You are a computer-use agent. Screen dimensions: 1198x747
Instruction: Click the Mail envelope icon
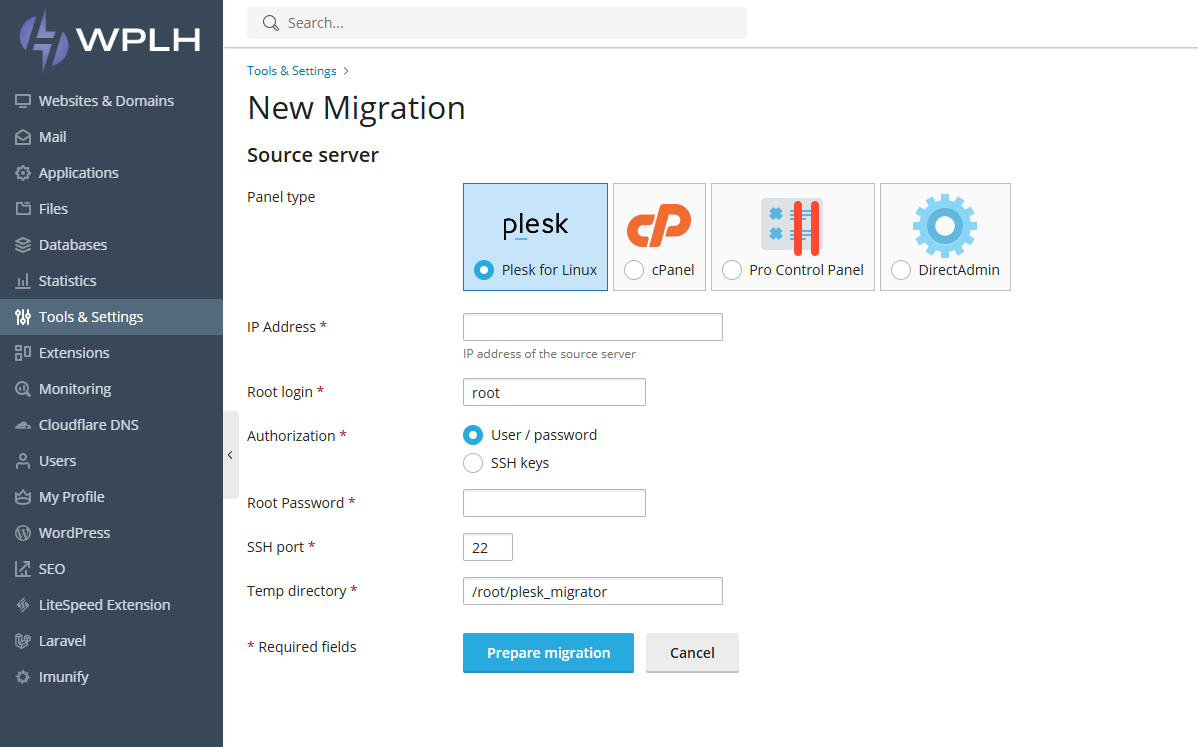coord(23,137)
